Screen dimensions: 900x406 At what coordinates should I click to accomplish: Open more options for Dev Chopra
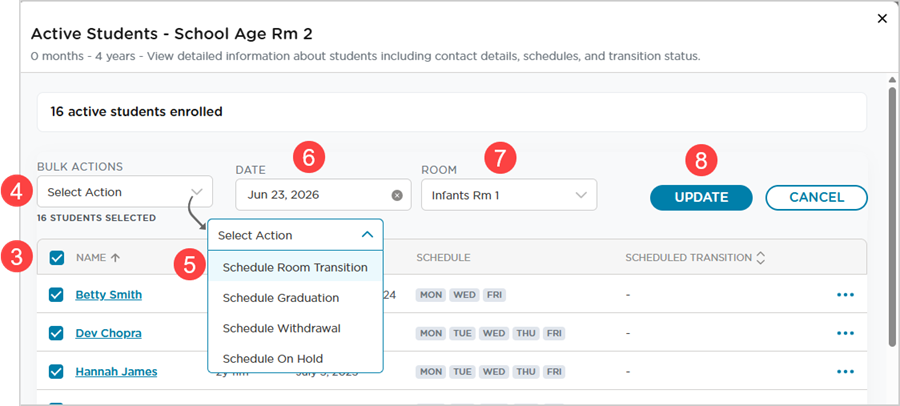pos(845,333)
